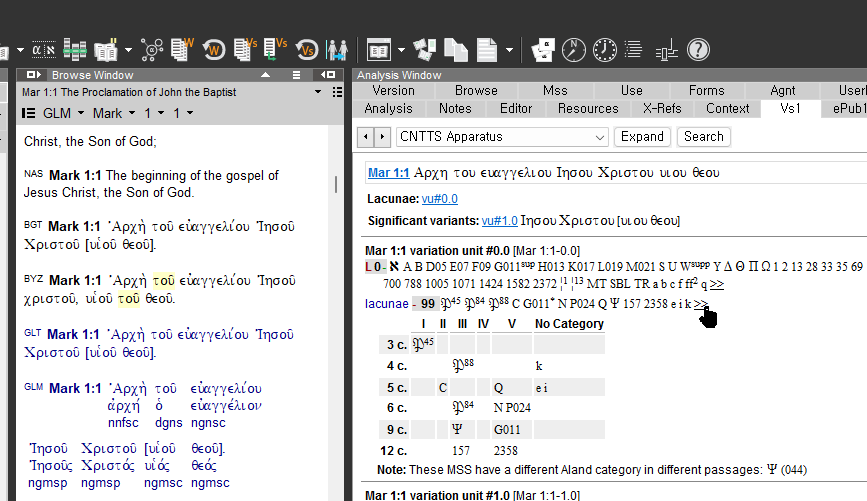Switch to the Context tab
This screenshot has height=501, width=867.
pos(727,108)
